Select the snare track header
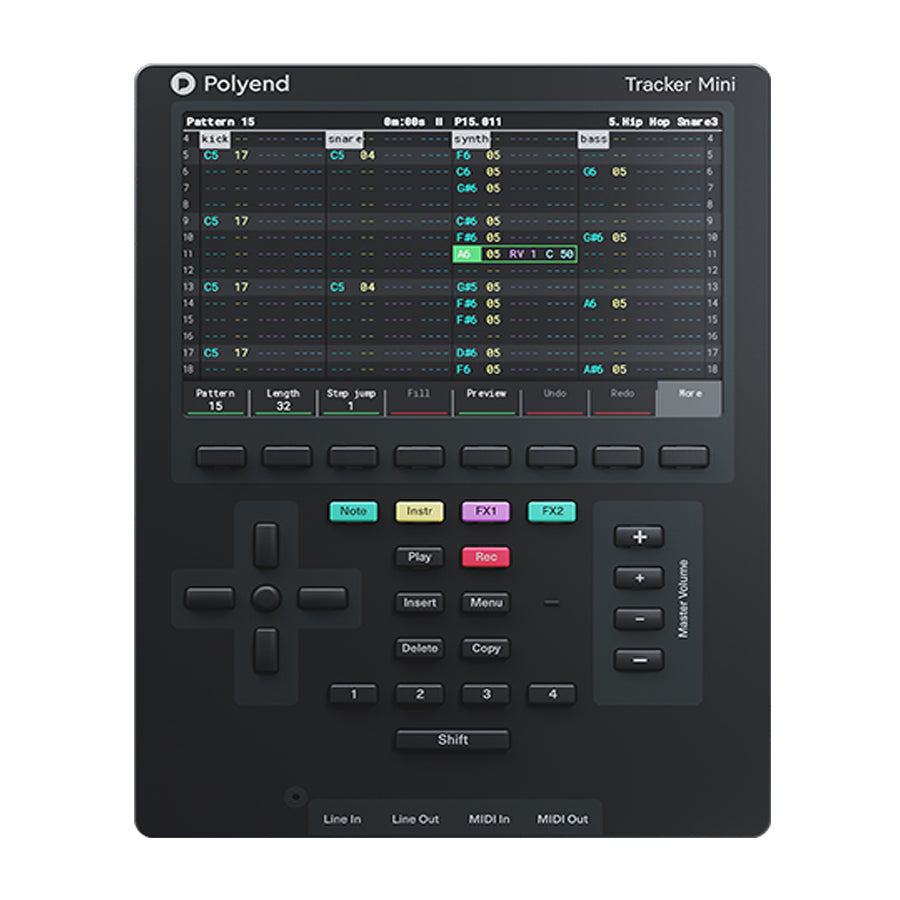 tap(344, 139)
